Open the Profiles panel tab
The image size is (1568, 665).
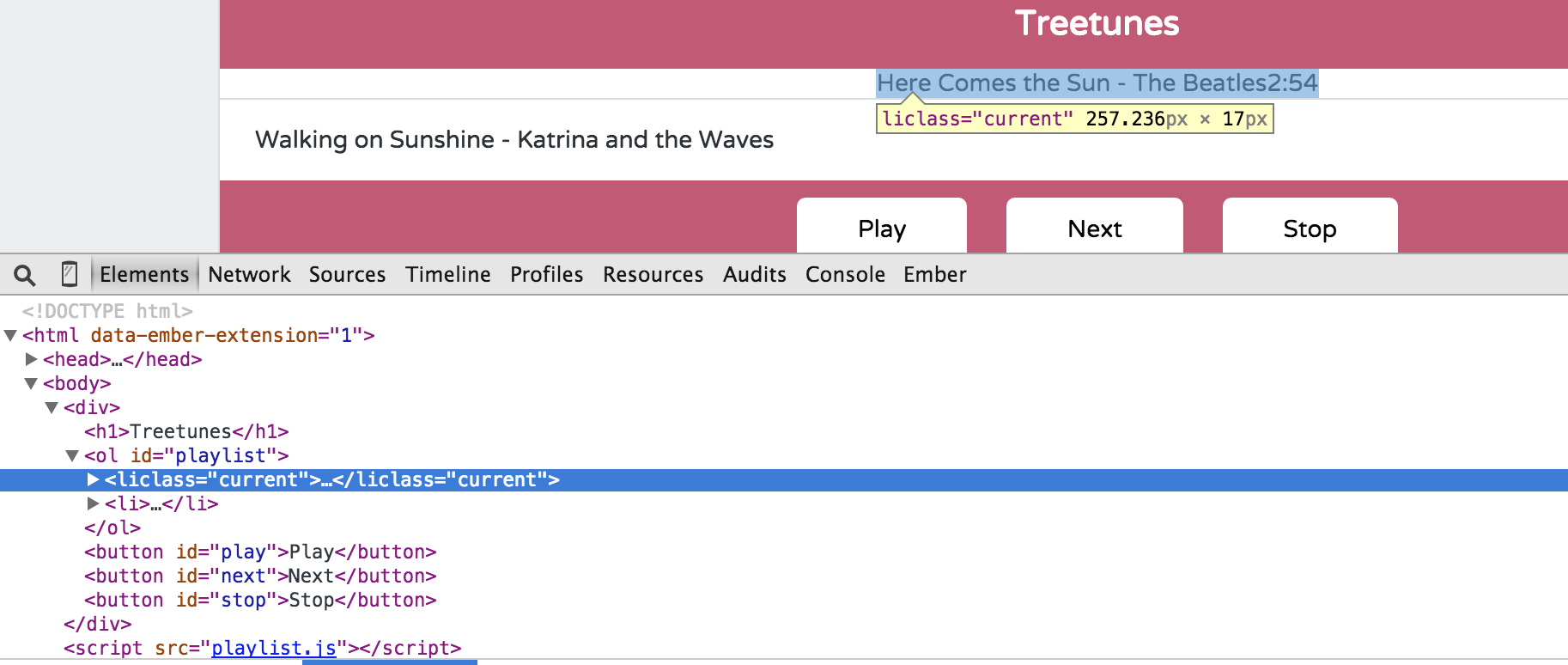point(546,275)
